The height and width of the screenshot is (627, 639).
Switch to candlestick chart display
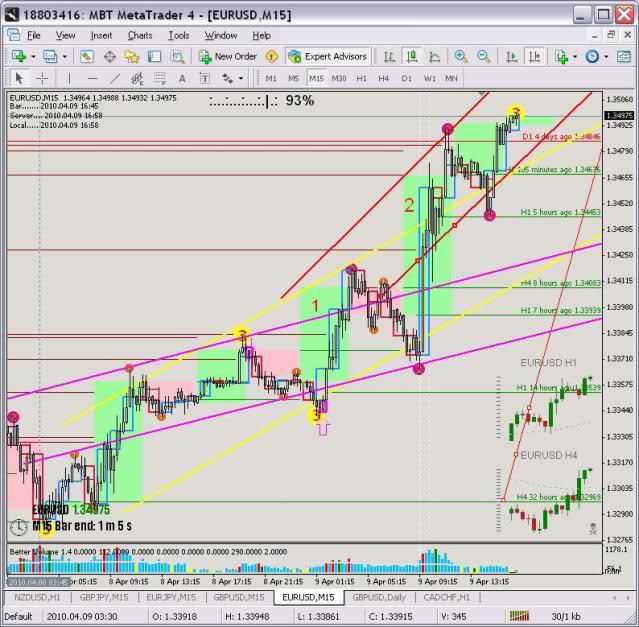(412, 56)
